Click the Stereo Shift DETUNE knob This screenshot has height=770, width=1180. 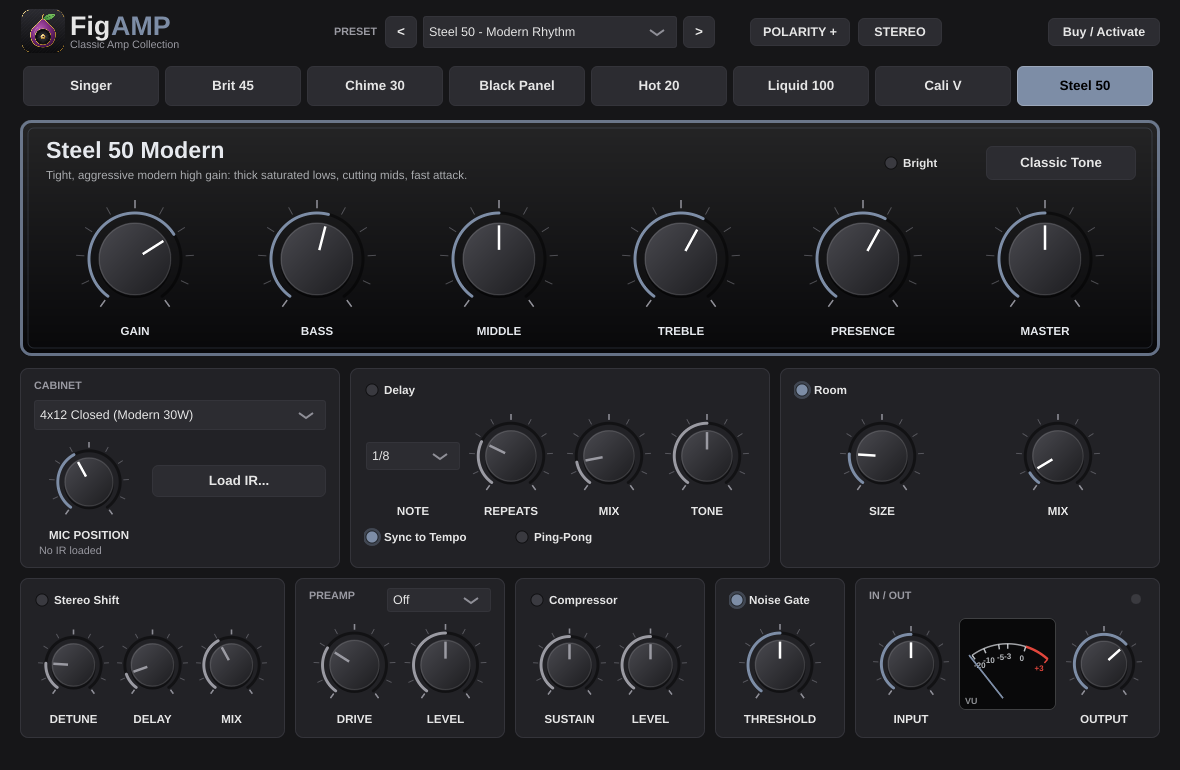point(73,665)
